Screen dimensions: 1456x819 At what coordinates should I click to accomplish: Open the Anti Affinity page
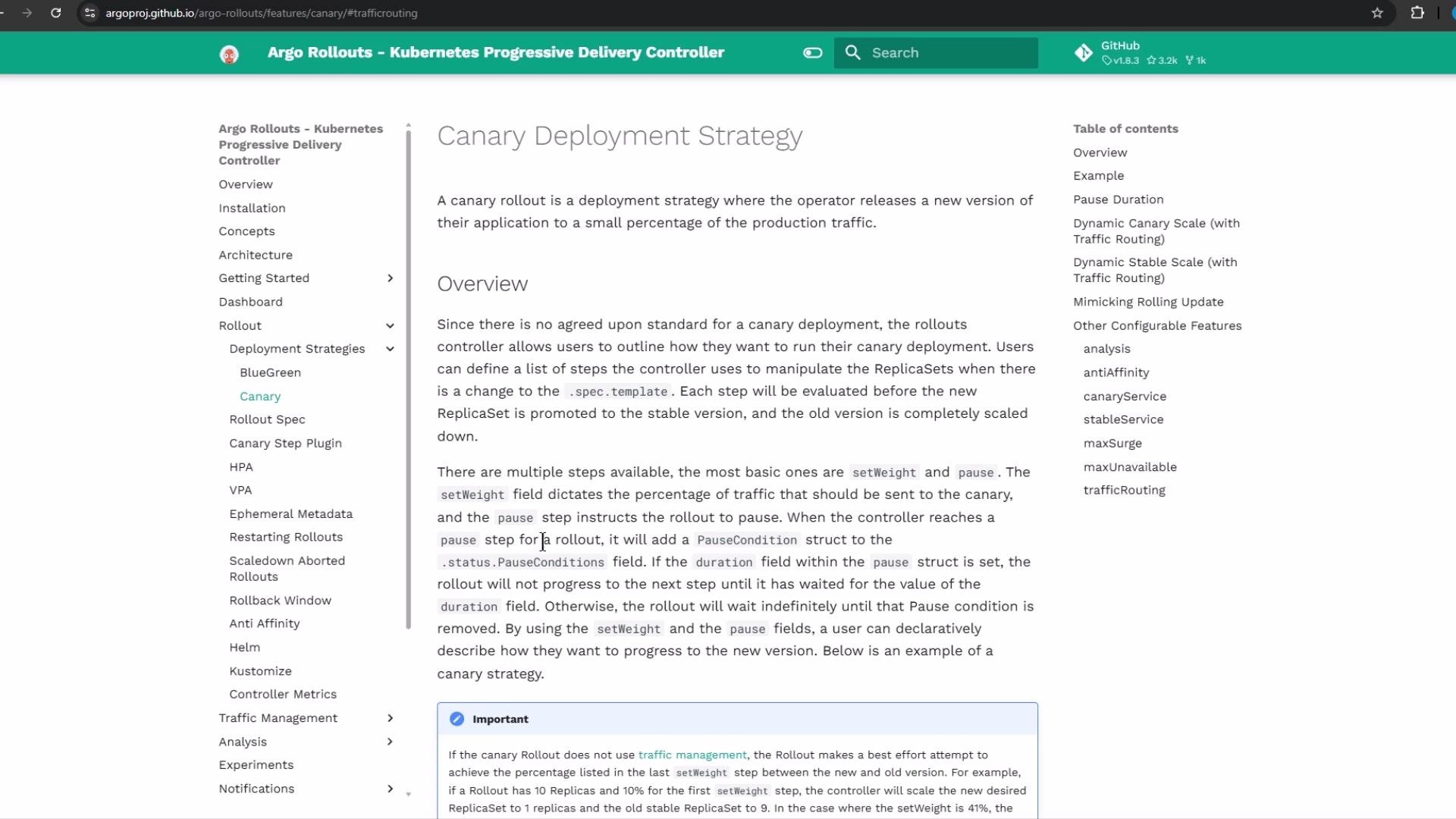pyautogui.click(x=264, y=623)
